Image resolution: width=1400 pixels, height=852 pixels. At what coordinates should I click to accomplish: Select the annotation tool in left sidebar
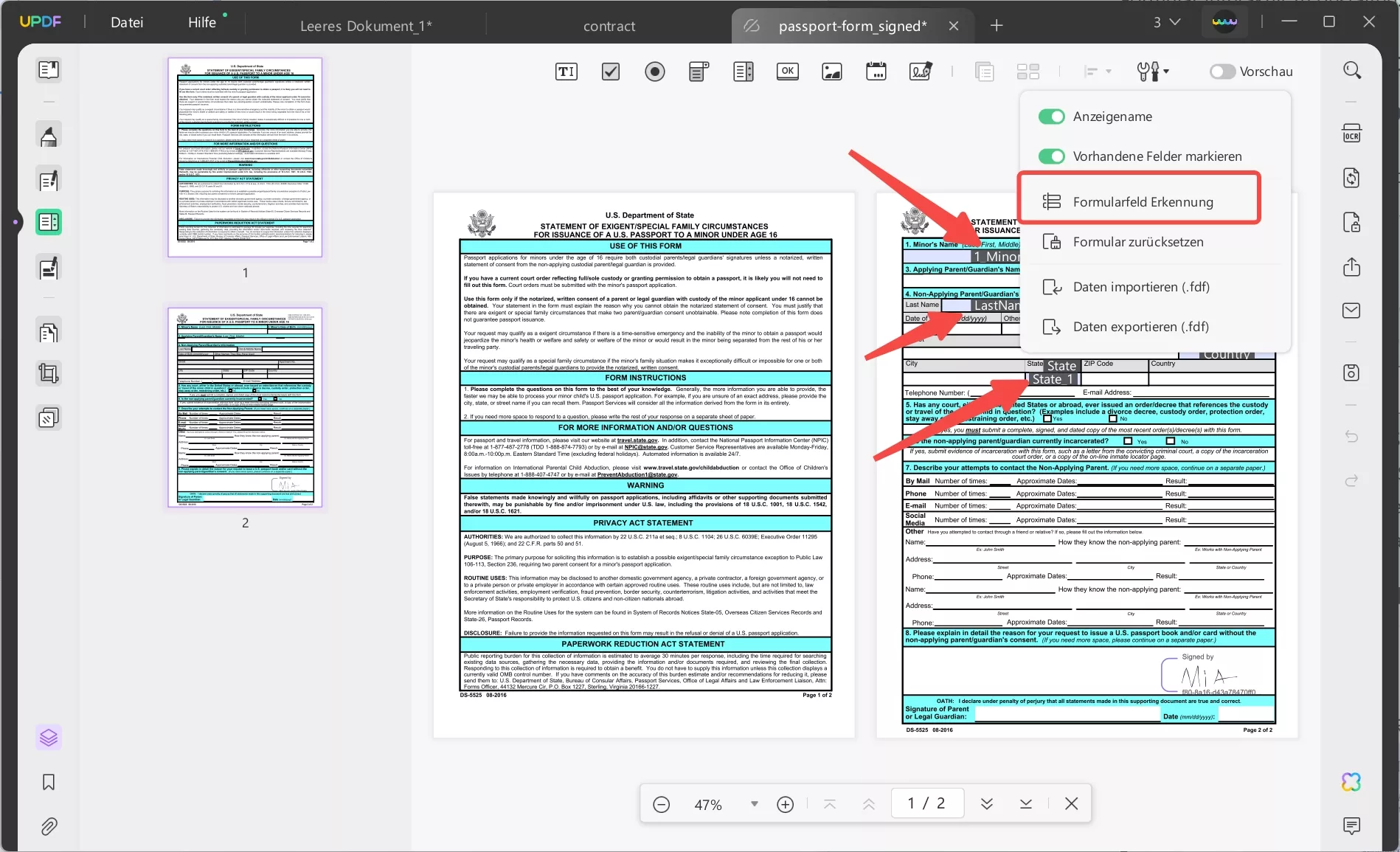click(48, 135)
